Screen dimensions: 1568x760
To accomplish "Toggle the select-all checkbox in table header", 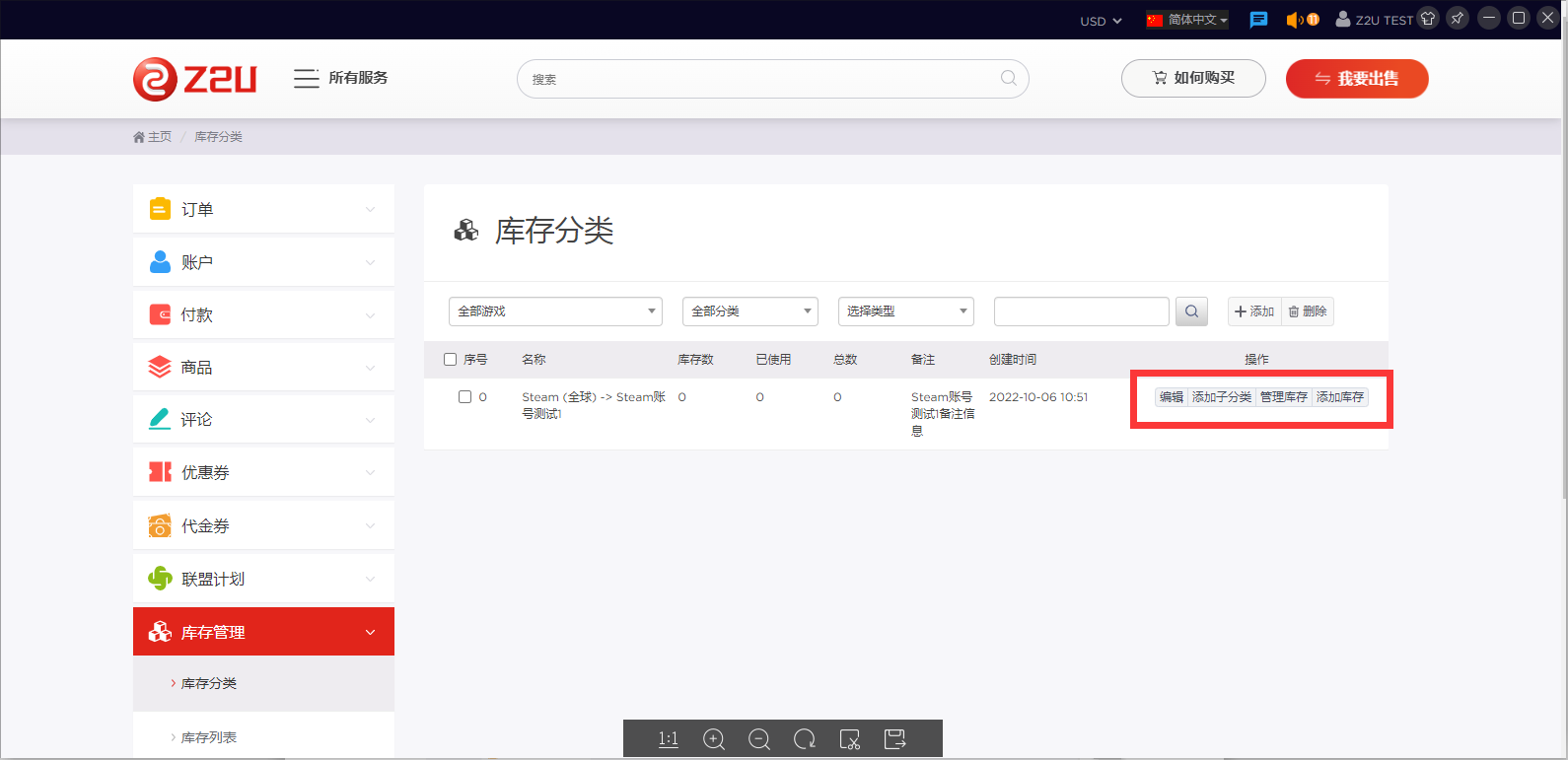I will coord(451,360).
